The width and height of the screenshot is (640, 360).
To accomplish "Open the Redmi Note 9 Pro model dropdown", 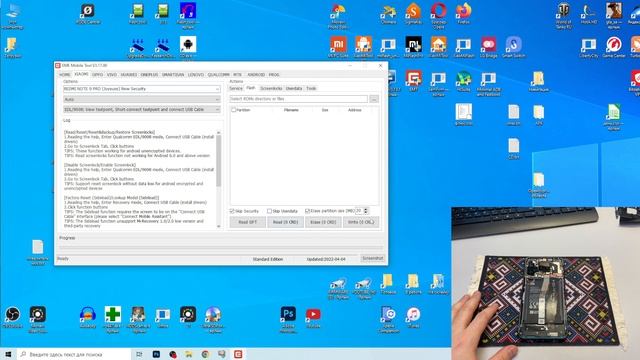I will click(x=142, y=89).
